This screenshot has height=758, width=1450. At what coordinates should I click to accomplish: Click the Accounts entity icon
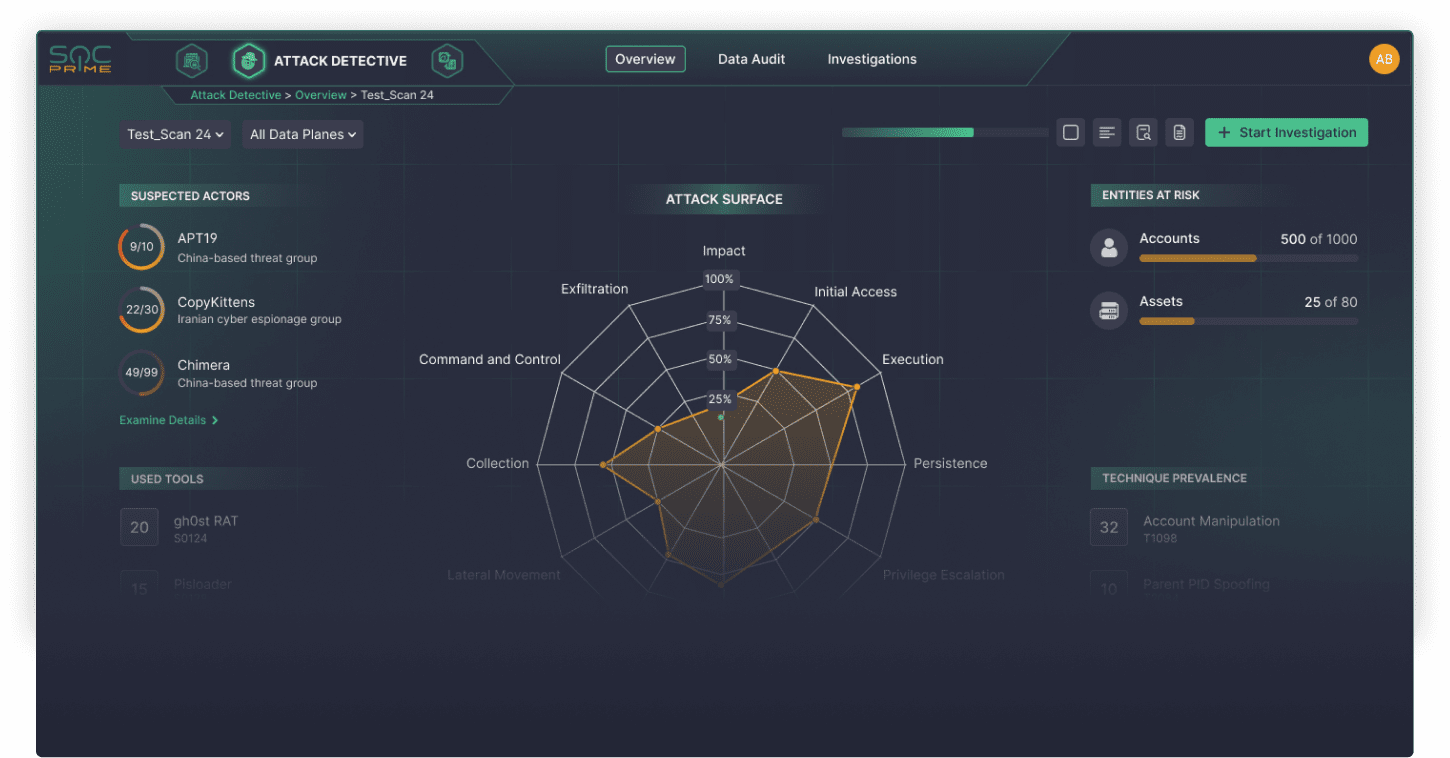click(1108, 248)
